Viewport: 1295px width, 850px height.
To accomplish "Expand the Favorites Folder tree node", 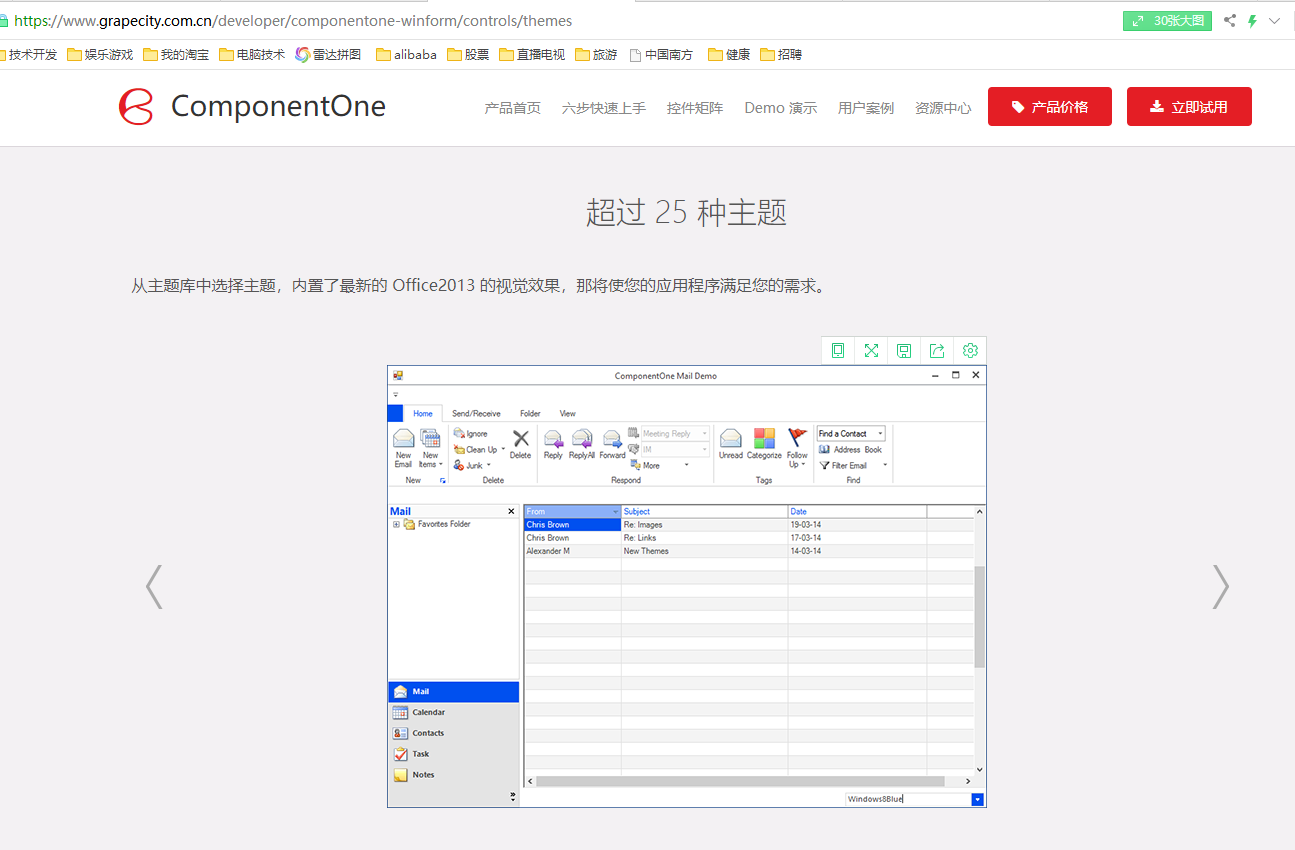I will point(396,524).
